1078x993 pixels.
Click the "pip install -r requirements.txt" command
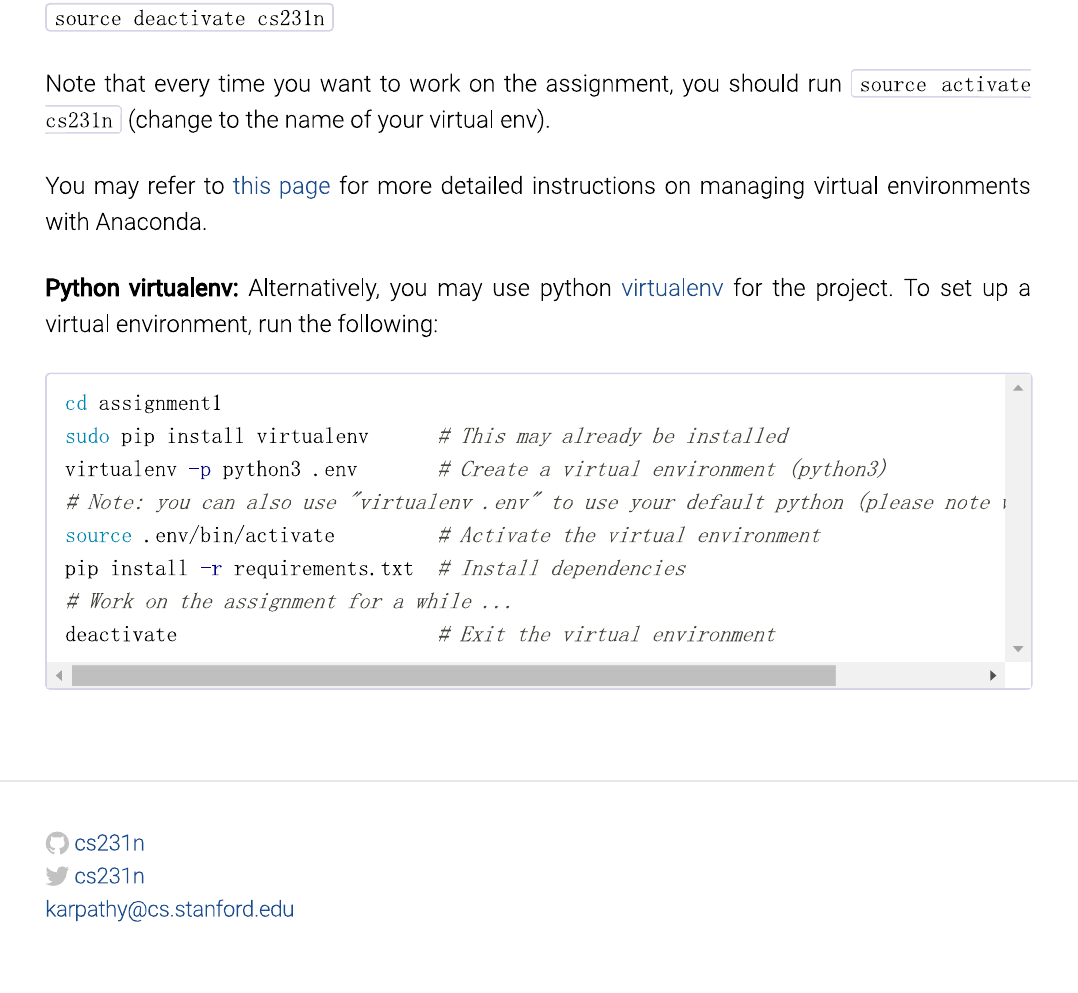pyautogui.click(x=239, y=569)
